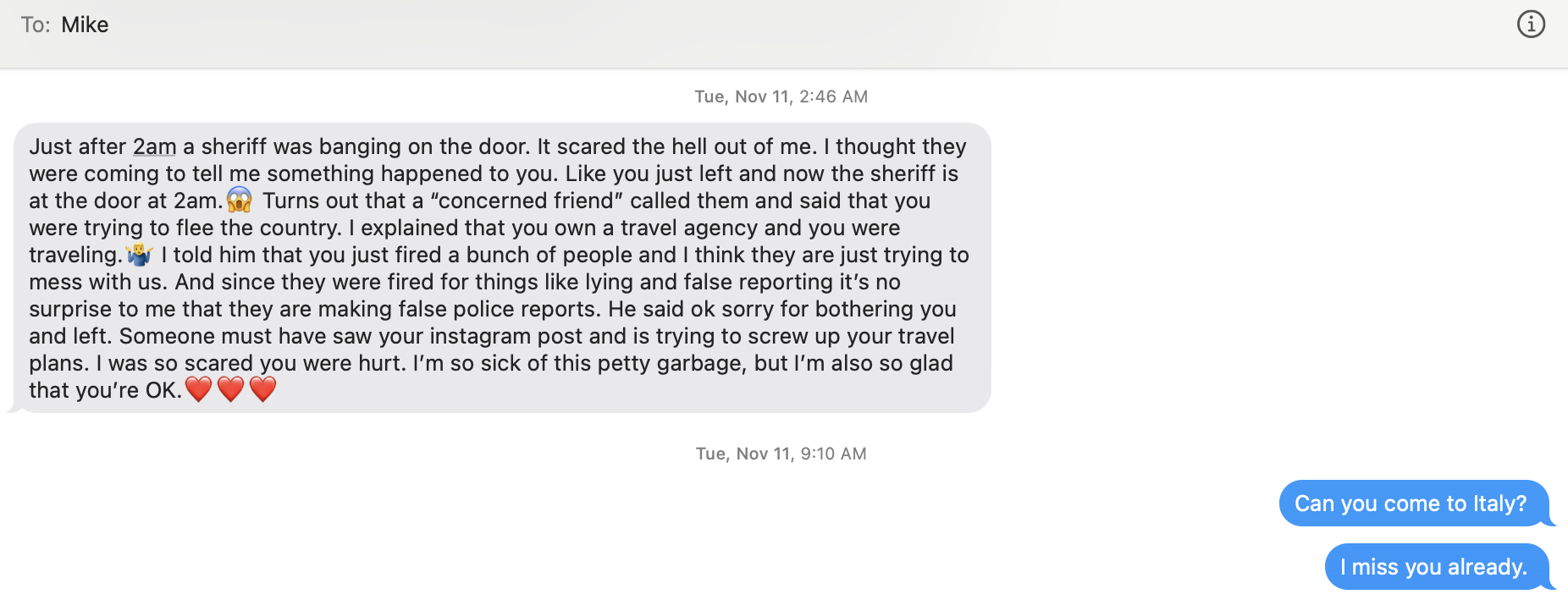Click the shrugging person emoji
This screenshot has width=1568, height=611.
click(x=139, y=254)
